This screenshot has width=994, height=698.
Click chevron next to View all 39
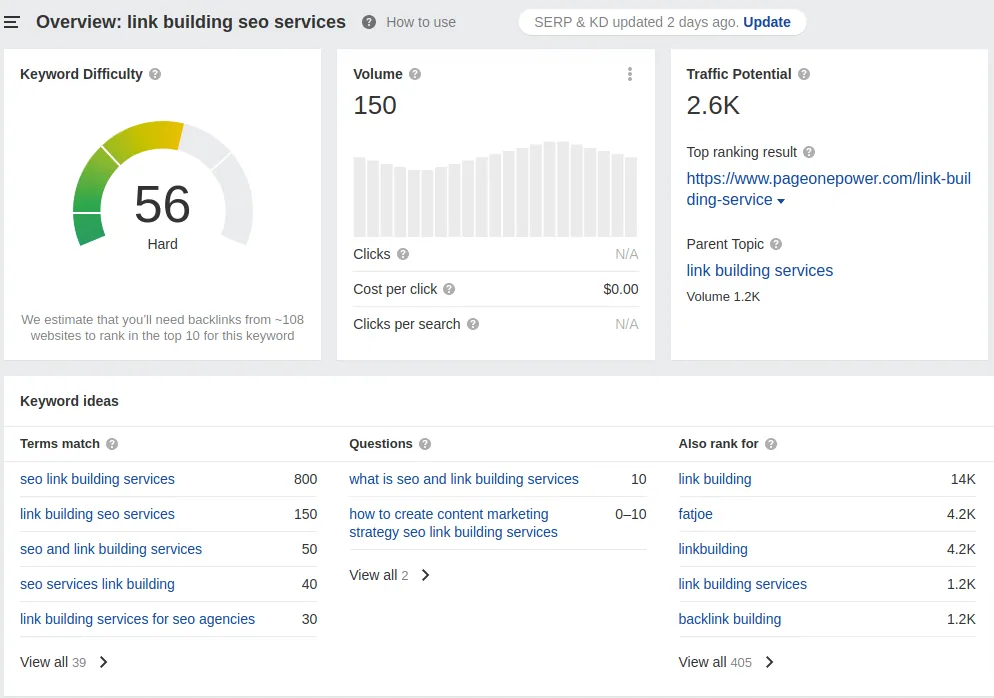tap(103, 662)
